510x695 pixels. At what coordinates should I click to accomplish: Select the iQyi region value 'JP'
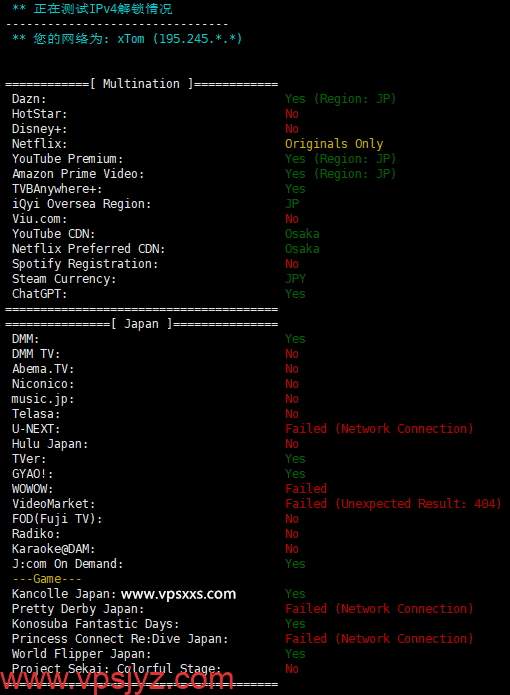click(292, 204)
